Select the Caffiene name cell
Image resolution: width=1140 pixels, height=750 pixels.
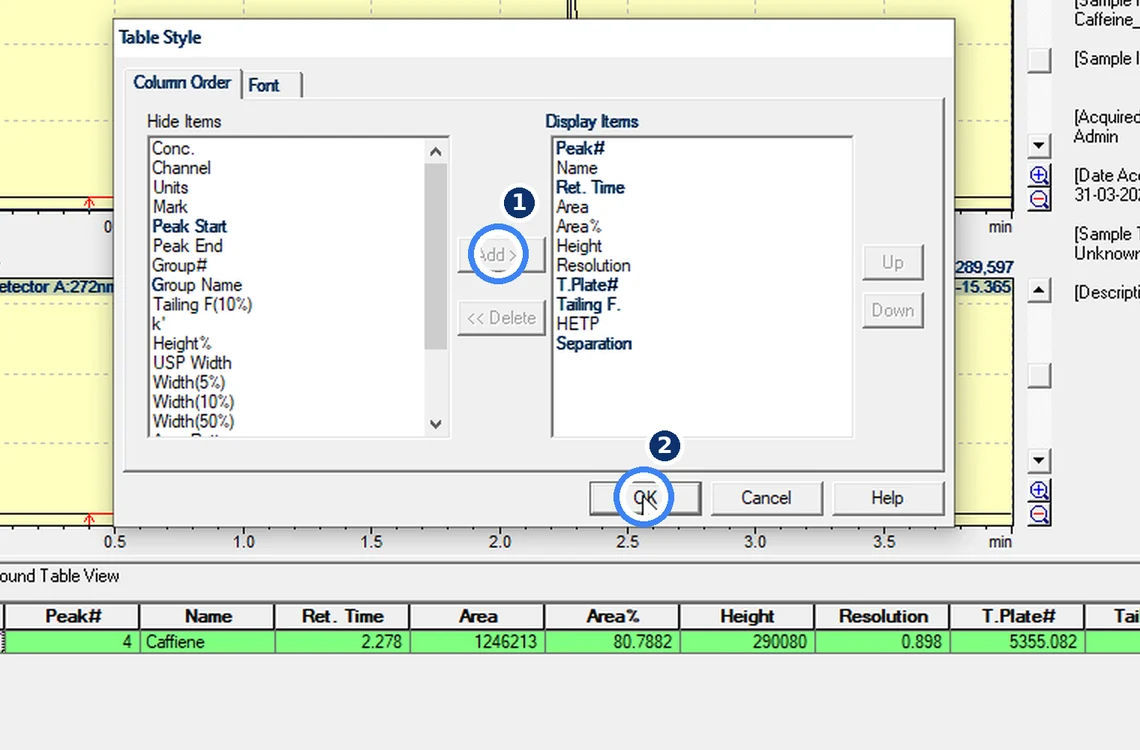(207, 642)
